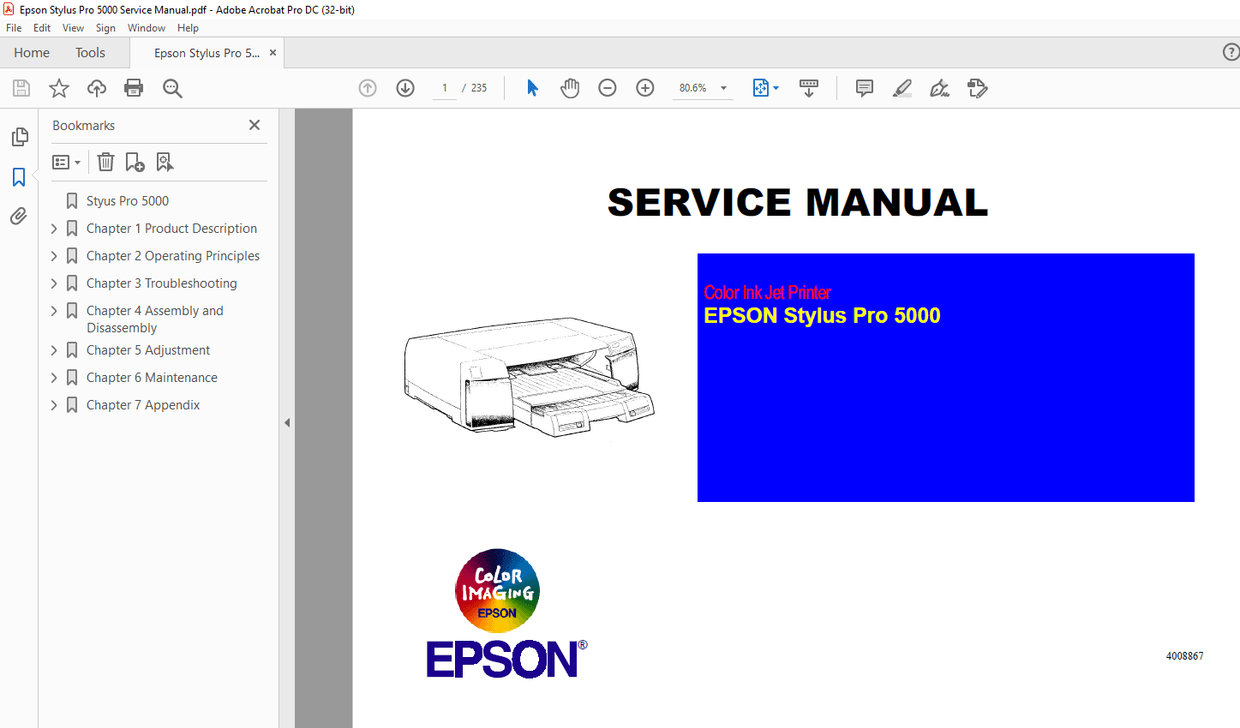Open the Attachments panel in left sidebar

[x=19, y=216]
